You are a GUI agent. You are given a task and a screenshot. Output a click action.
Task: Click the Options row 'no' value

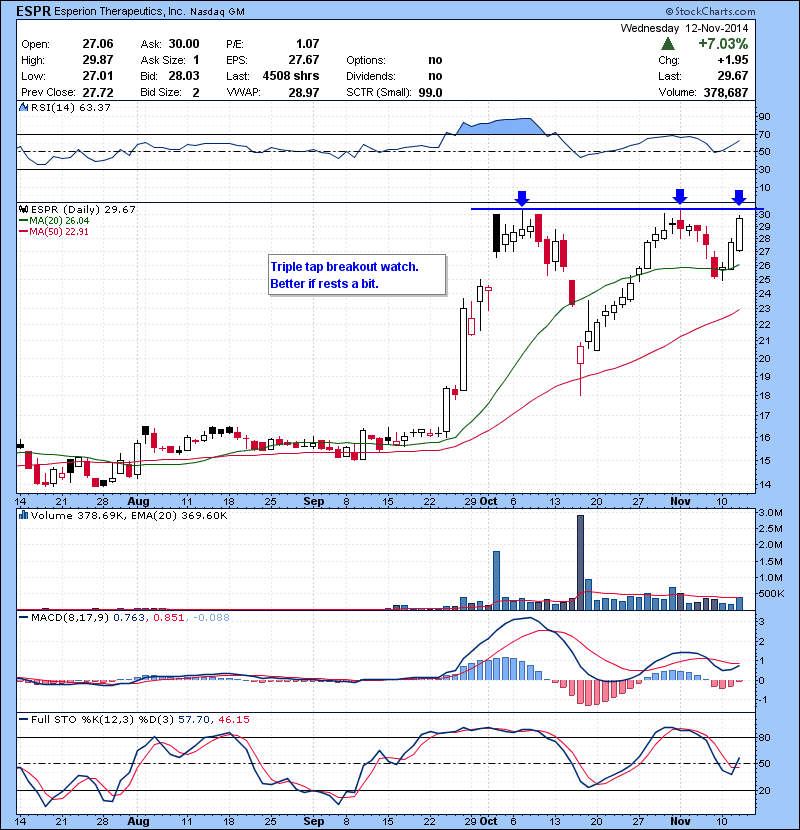pos(435,60)
